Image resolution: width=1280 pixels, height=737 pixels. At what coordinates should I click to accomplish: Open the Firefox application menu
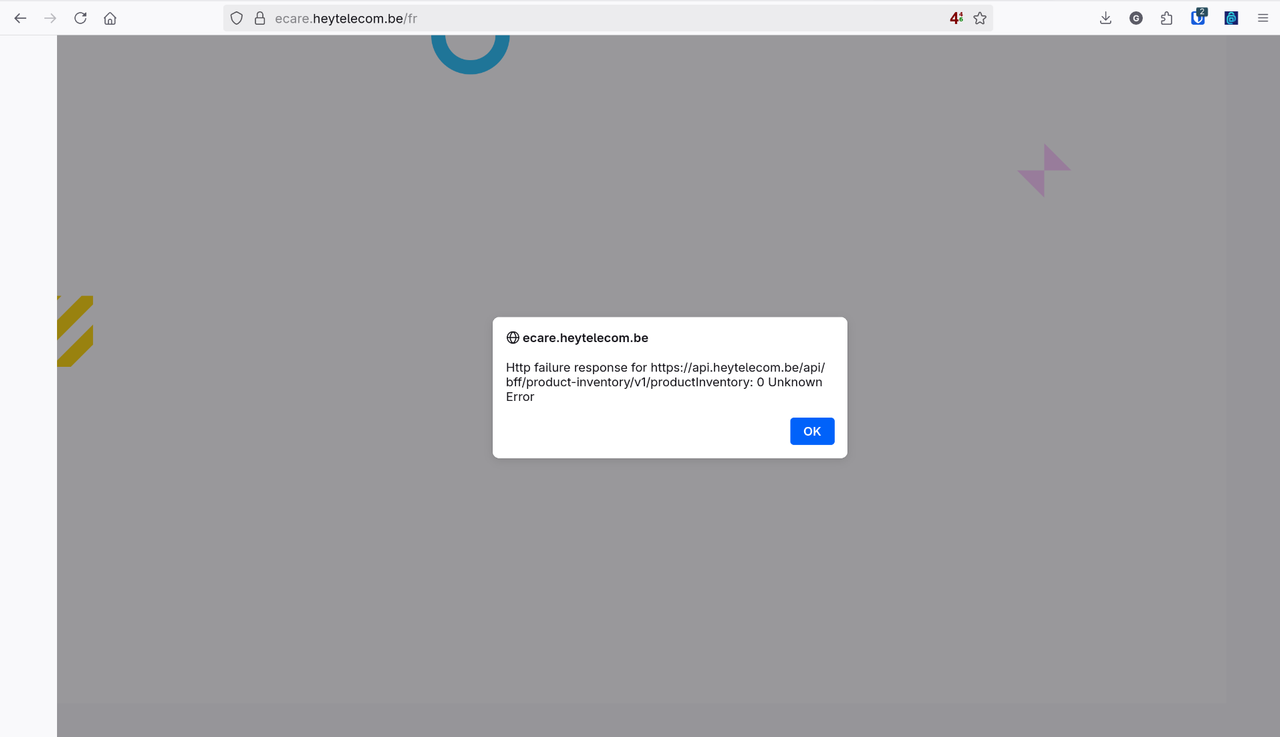(1263, 18)
